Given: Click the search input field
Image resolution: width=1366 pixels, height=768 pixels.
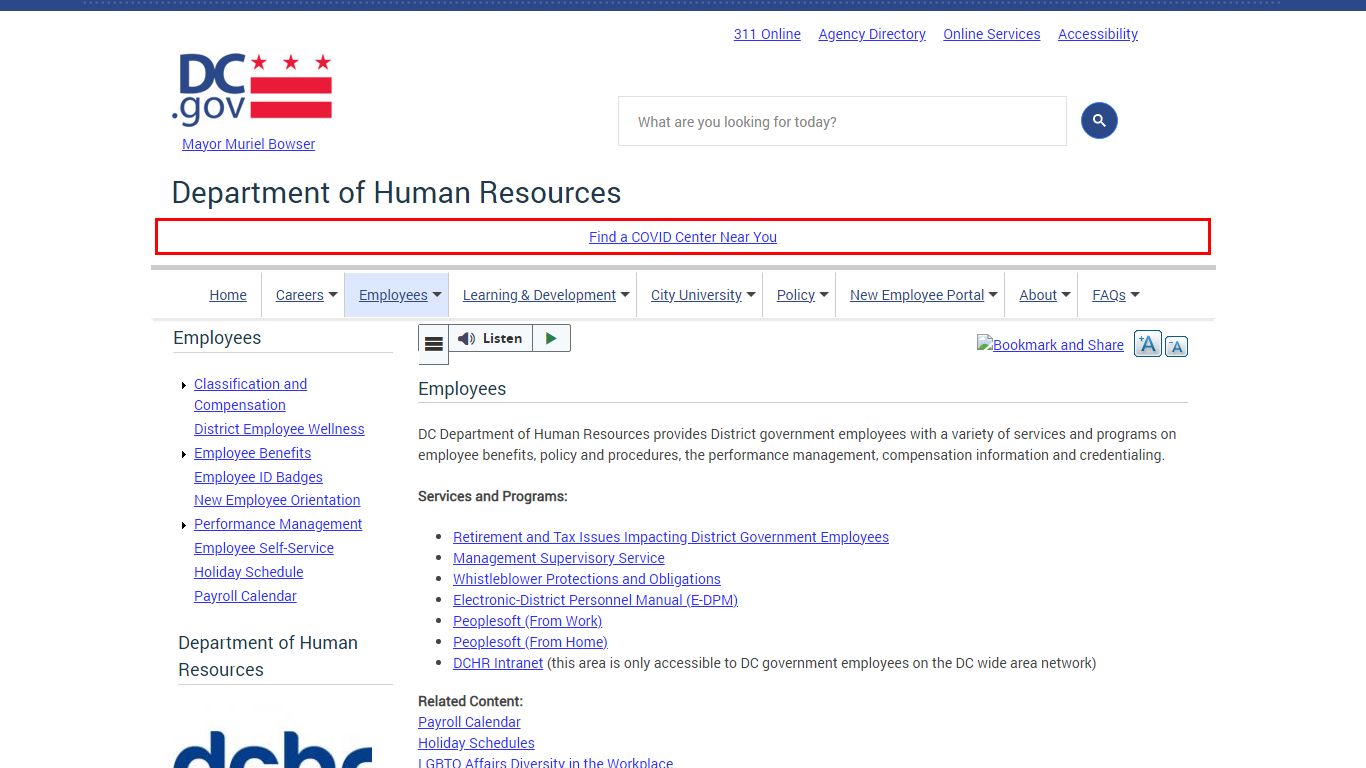Looking at the screenshot, I should 842,121.
